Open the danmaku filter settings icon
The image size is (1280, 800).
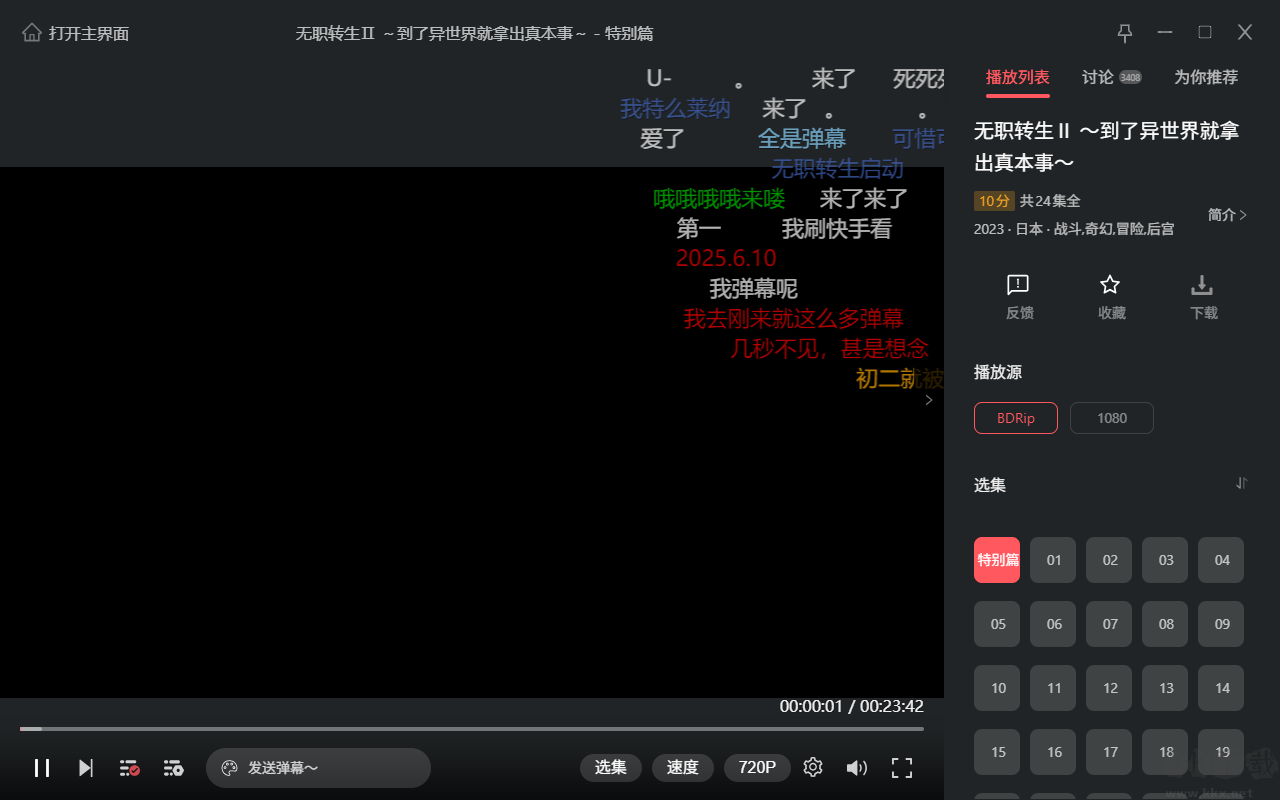tap(173, 768)
